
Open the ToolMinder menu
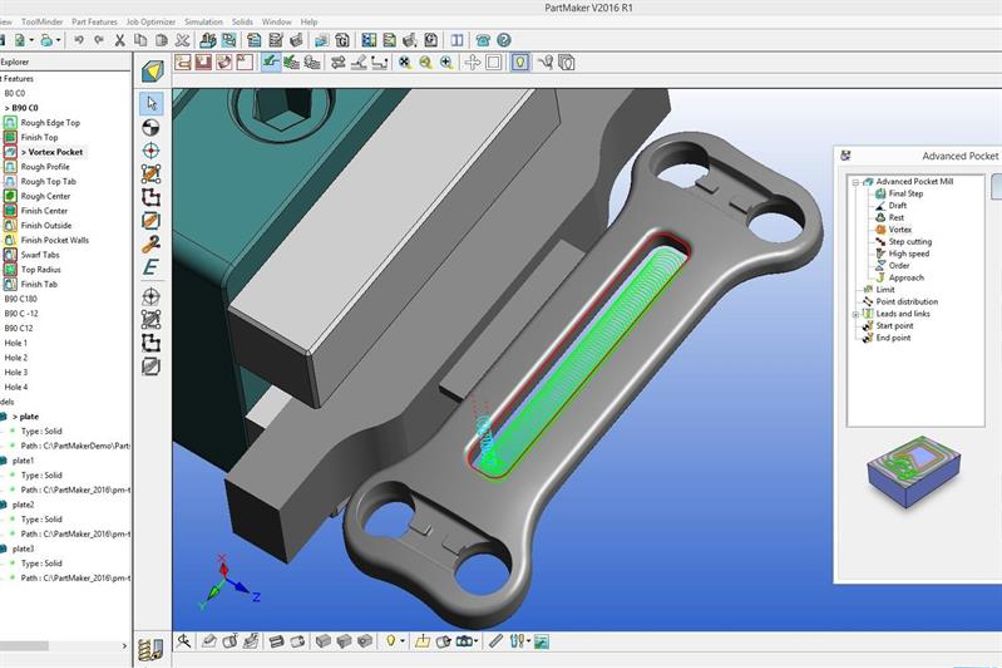(x=42, y=22)
